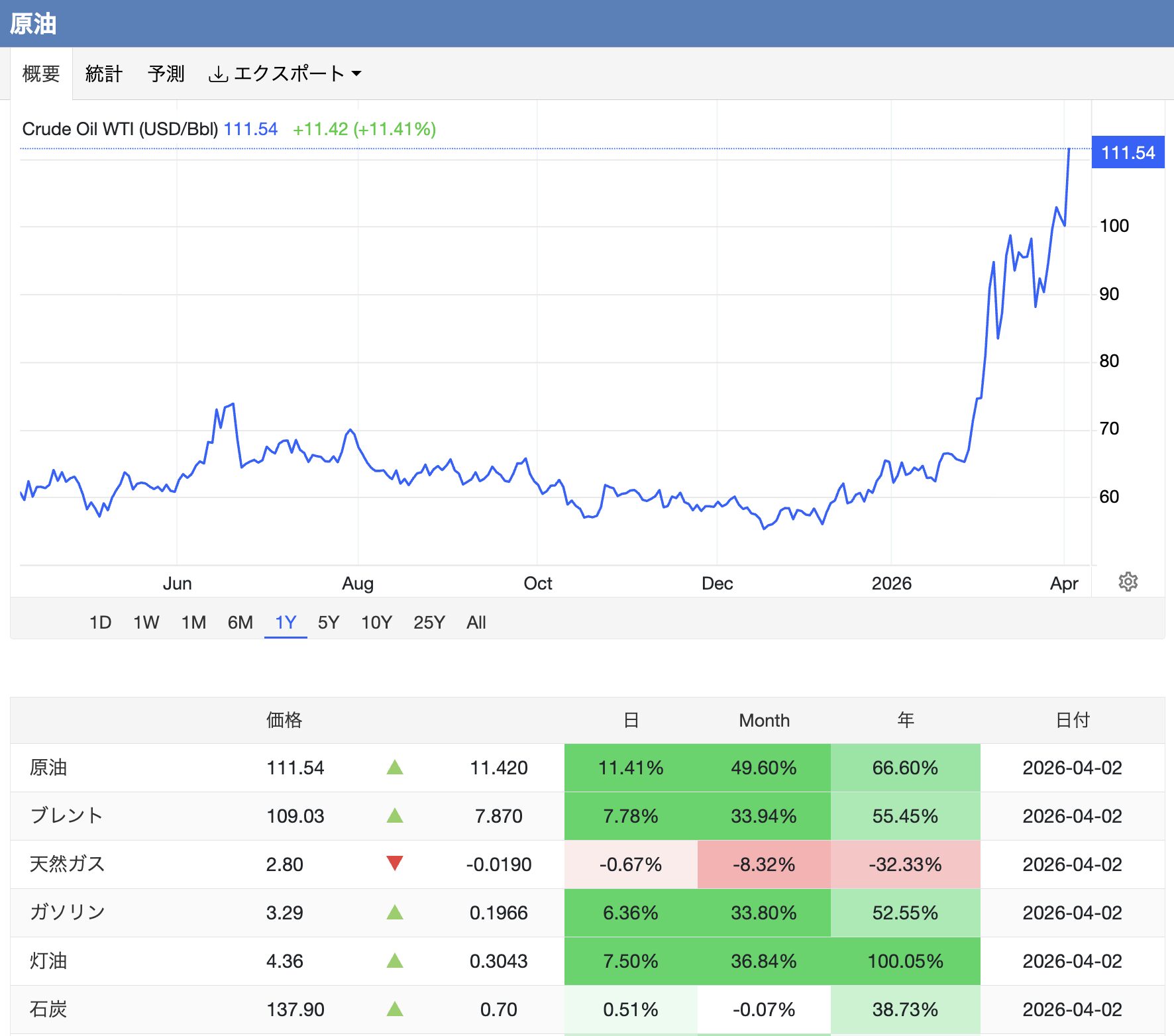Switch to the 統計 tab
This screenshot has width=1174, height=1036.
(x=103, y=74)
